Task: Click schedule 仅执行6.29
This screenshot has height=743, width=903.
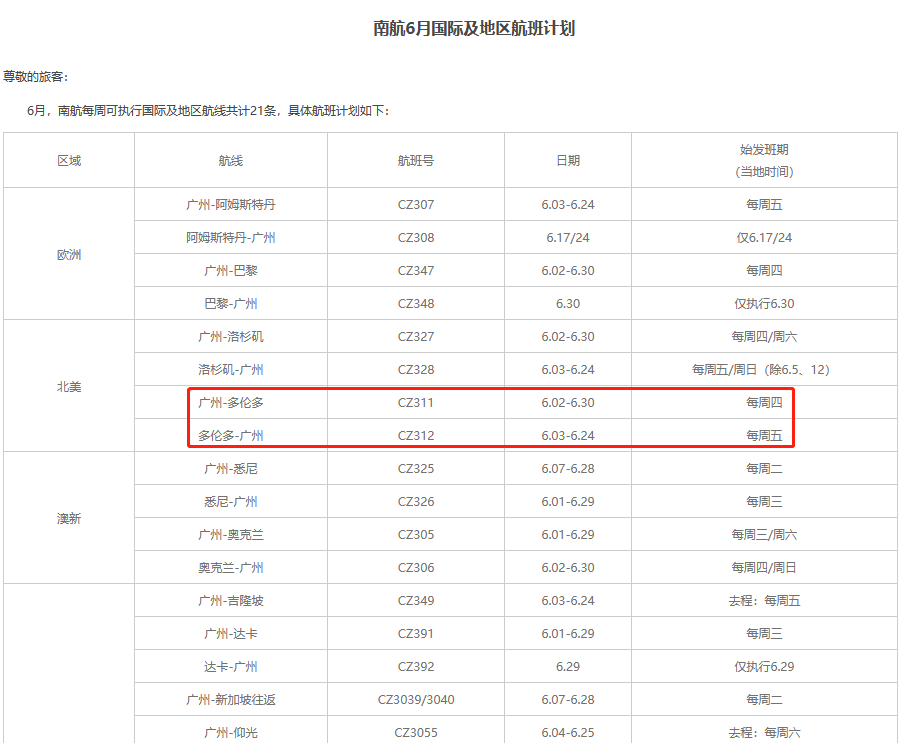Action: [764, 666]
